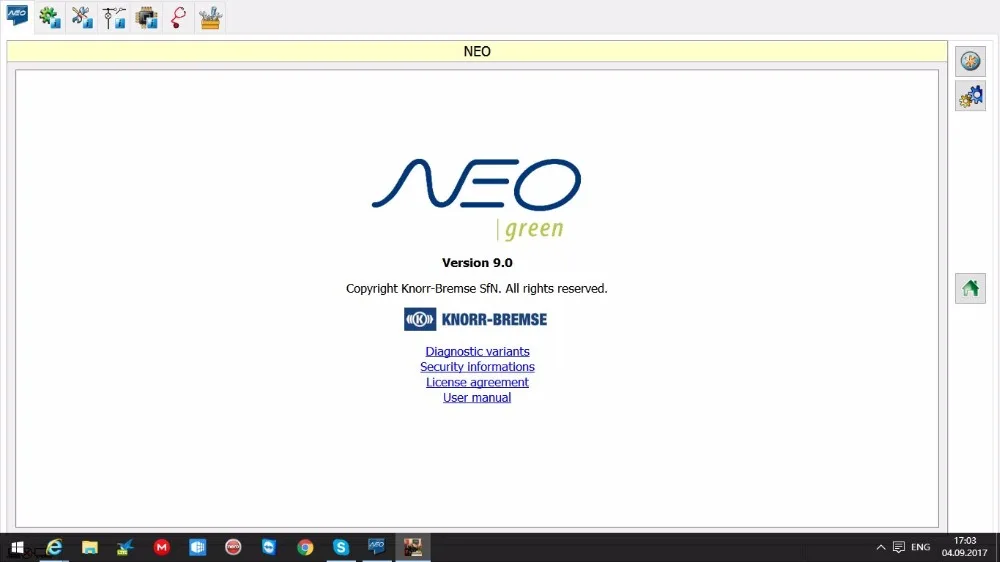Screen dimensions: 1000x562
Task: Click the Version 9.0 text
Action: click(x=477, y=263)
